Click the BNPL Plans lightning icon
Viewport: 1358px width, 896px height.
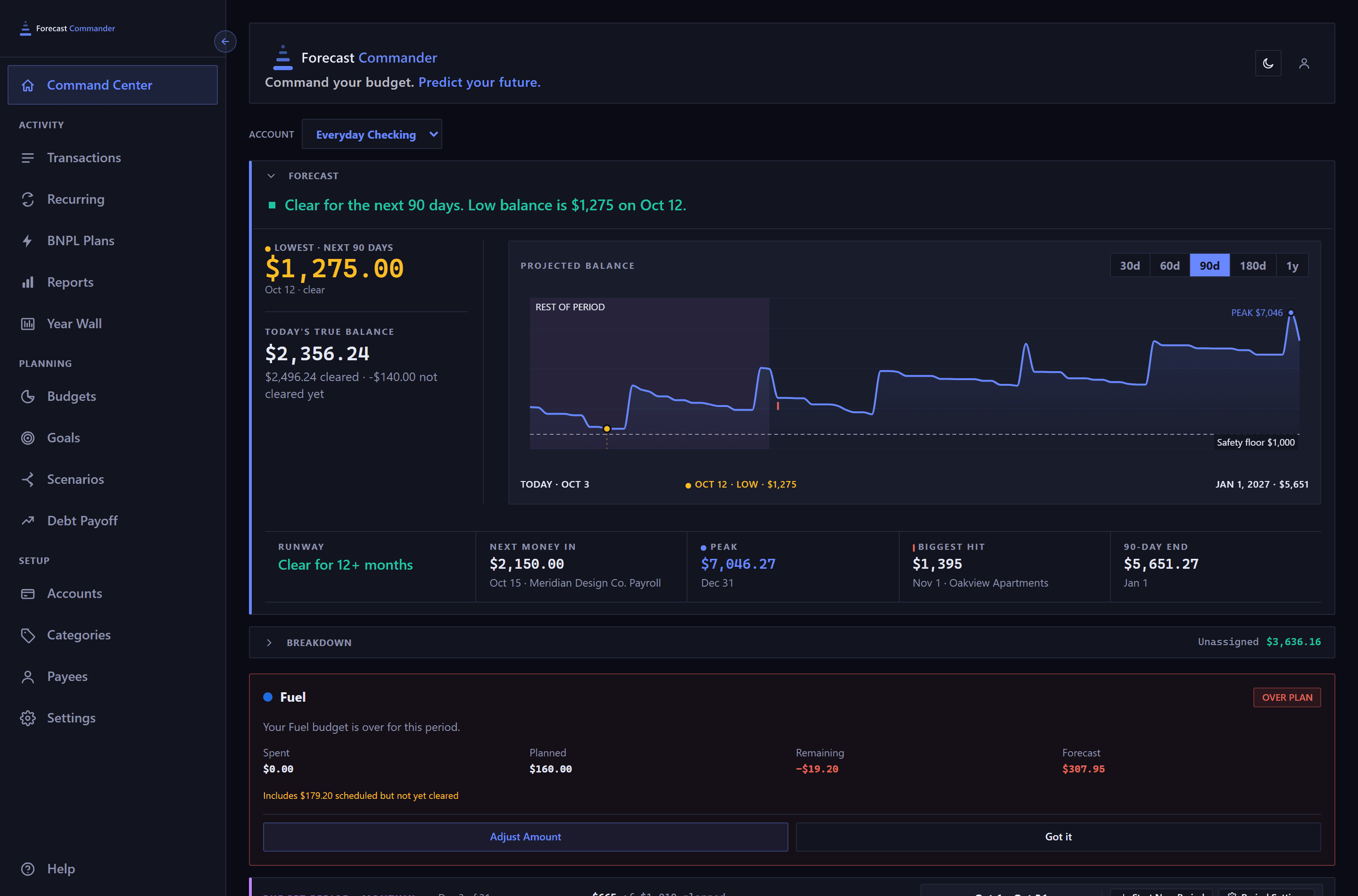27,241
